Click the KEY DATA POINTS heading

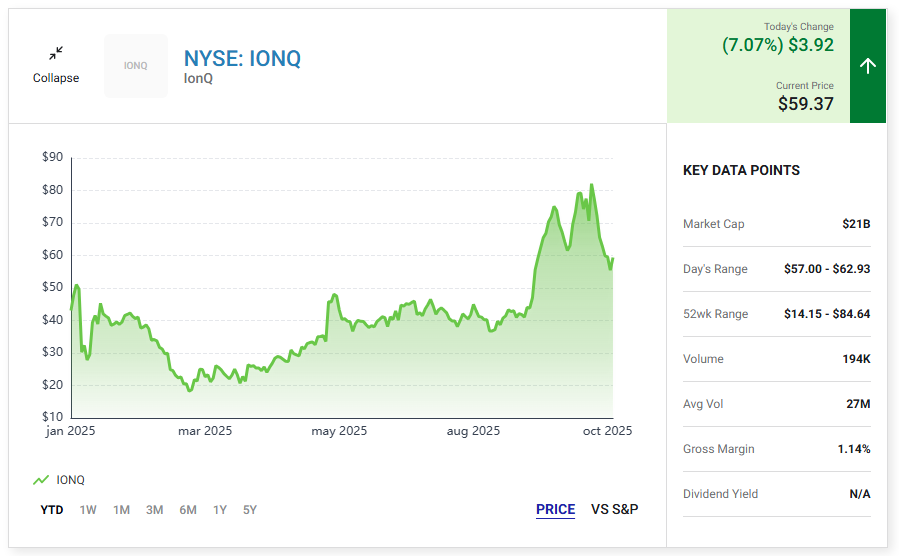point(741,170)
